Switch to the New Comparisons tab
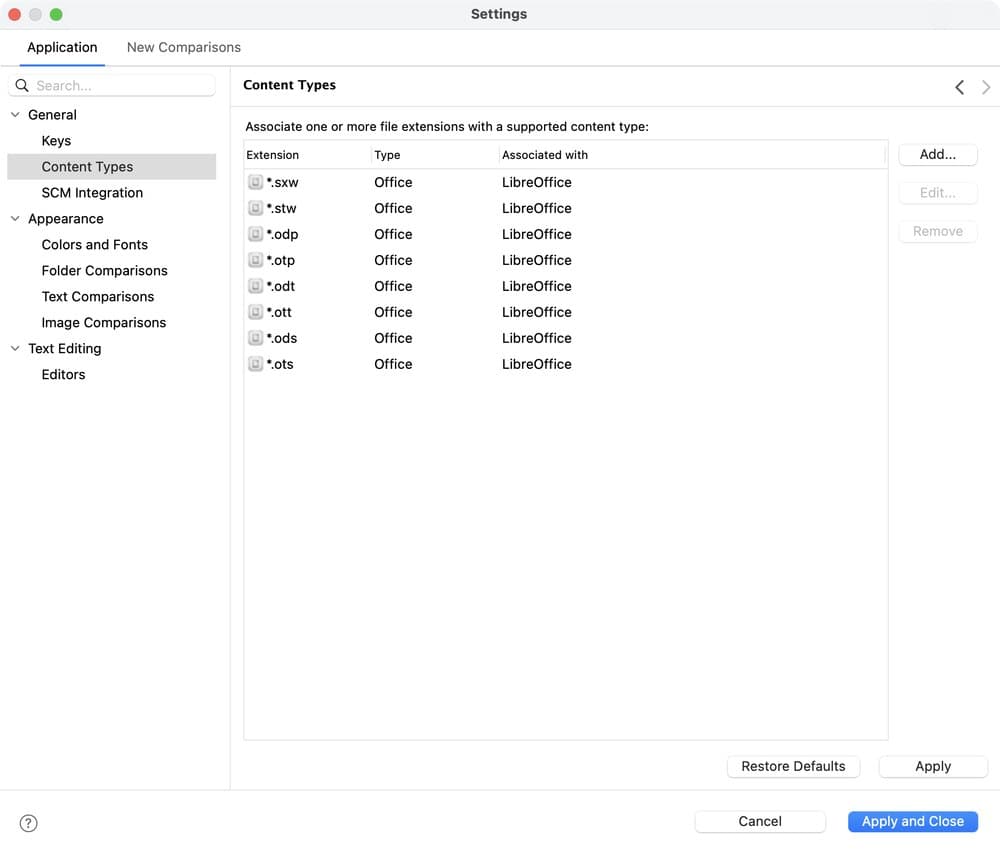This screenshot has height=854, width=1000. [x=184, y=48]
